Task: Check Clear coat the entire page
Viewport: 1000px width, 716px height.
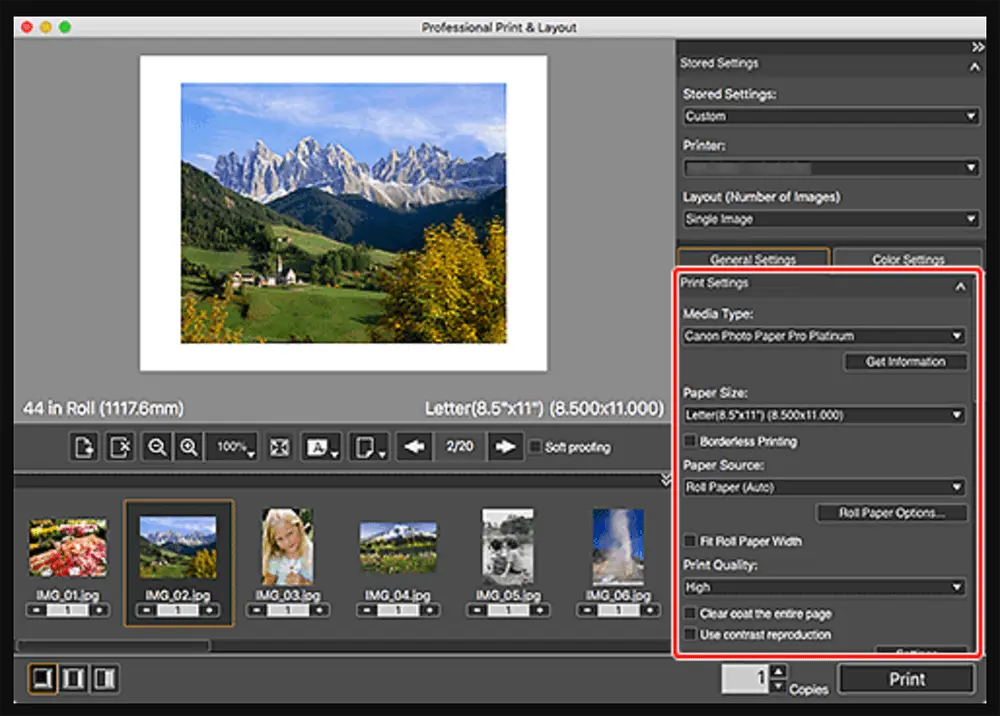Action: pyautogui.click(x=689, y=613)
